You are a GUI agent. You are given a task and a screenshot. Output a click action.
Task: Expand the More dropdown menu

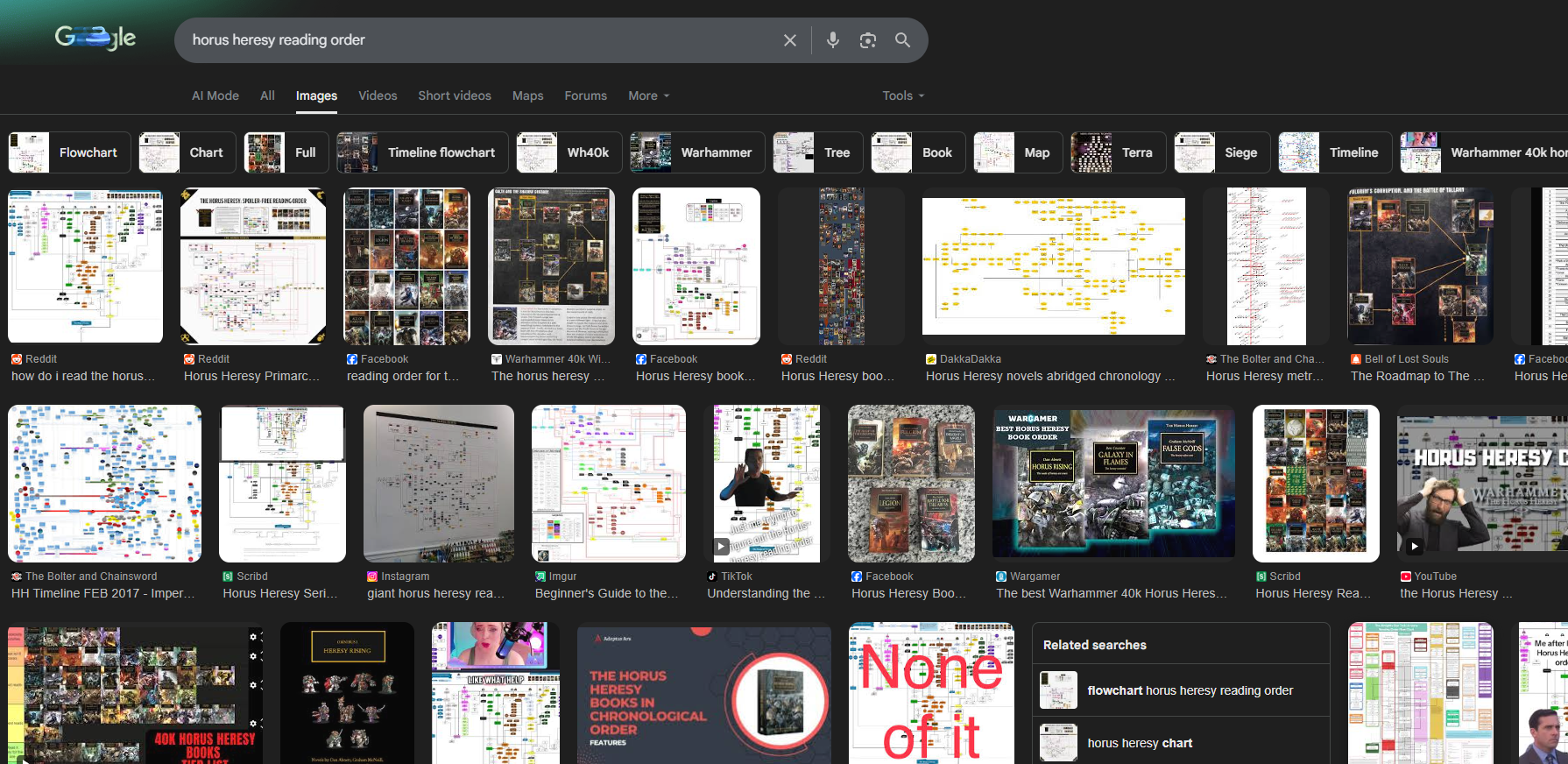[649, 95]
